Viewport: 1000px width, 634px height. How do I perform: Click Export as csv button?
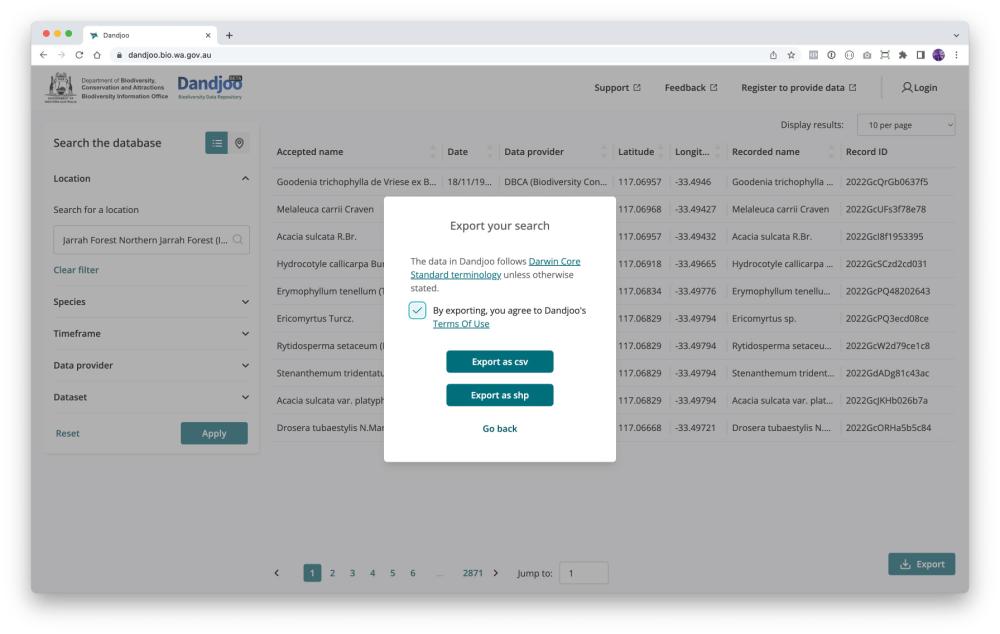(x=499, y=362)
